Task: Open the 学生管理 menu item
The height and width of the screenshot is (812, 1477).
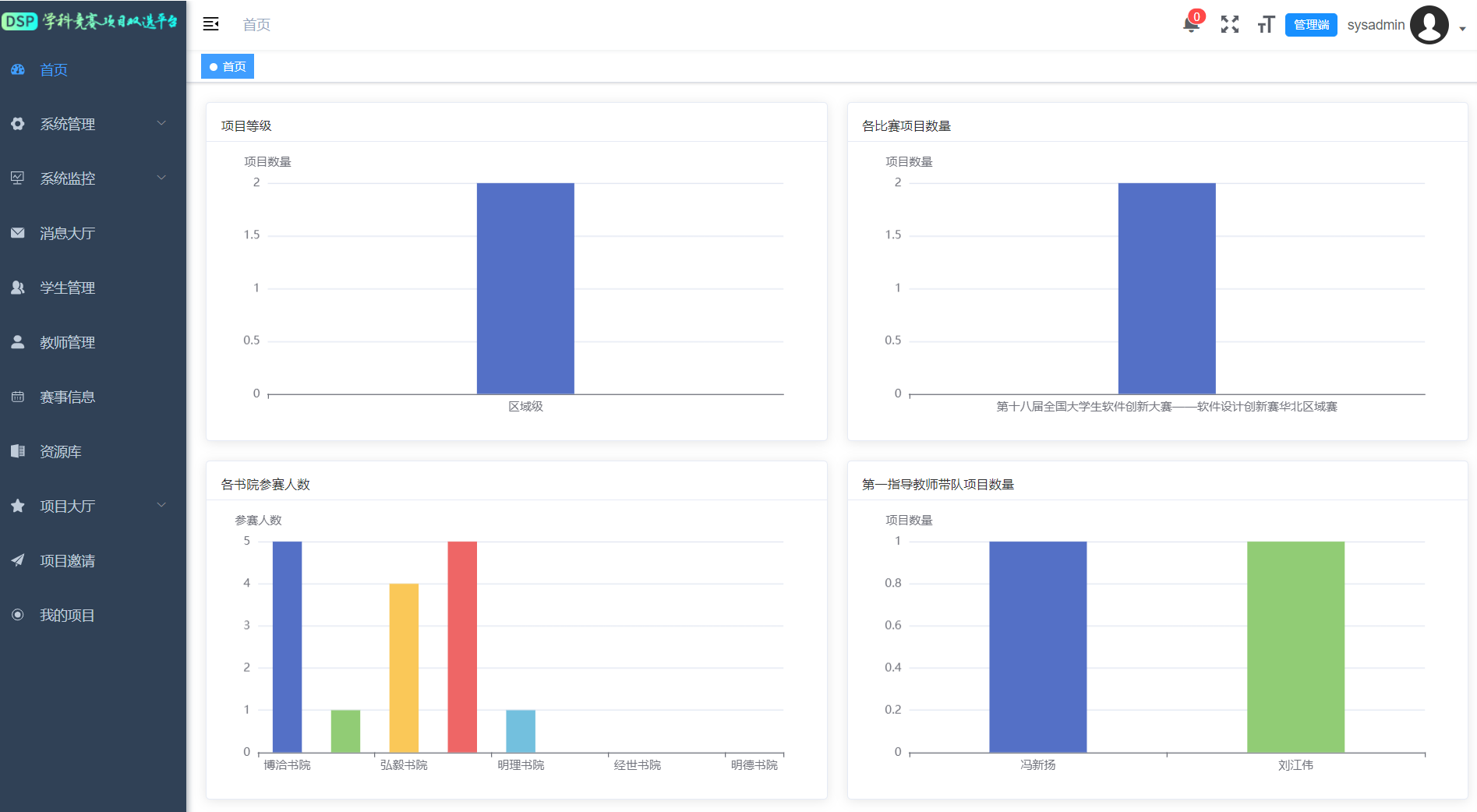Action: click(68, 288)
